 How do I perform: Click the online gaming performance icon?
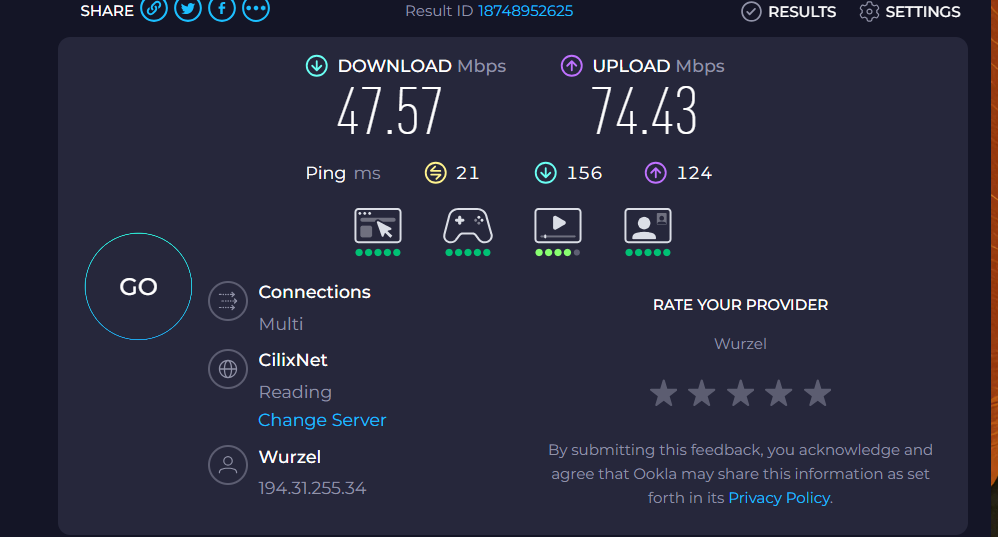tap(468, 226)
